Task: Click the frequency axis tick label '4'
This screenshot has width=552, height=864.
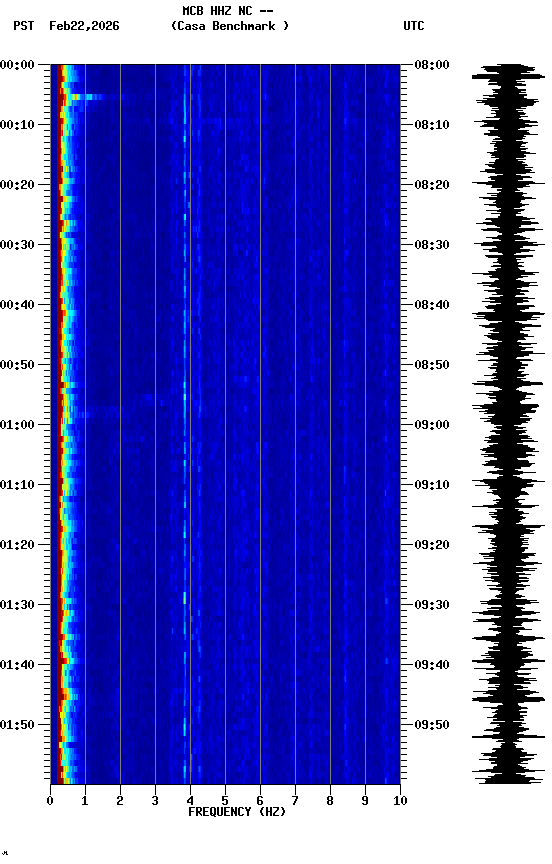Action: 190,801
